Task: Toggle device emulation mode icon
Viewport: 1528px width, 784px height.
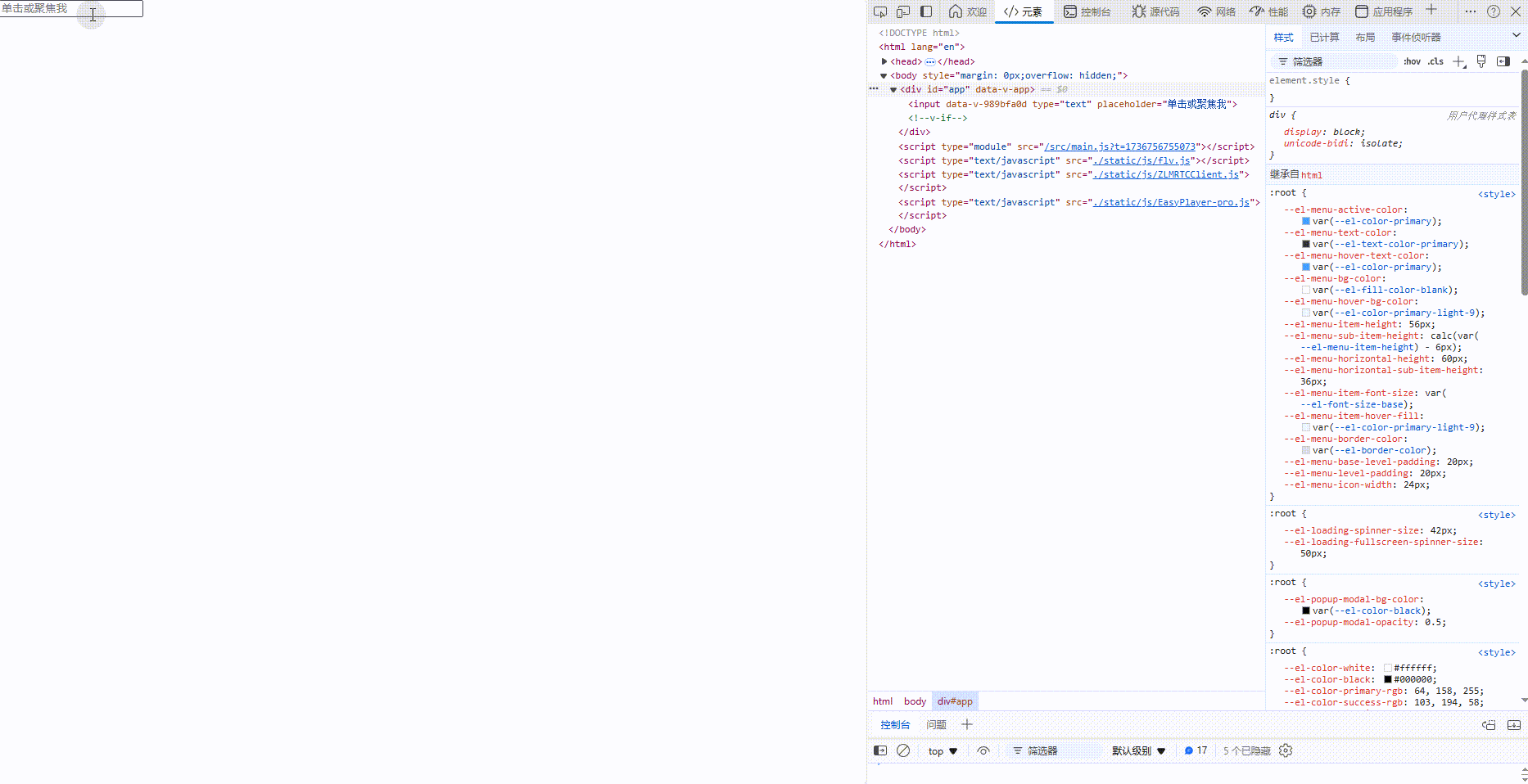Action: pyautogui.click(x=903, y=11)
